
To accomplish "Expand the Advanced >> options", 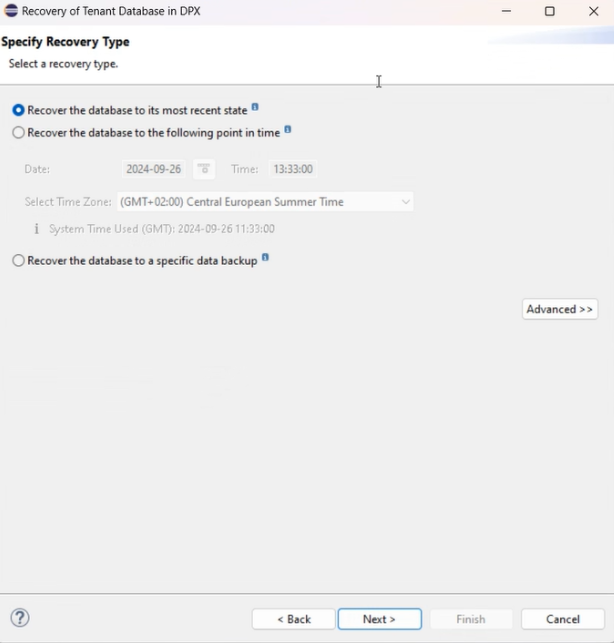I will pos(560,310).
